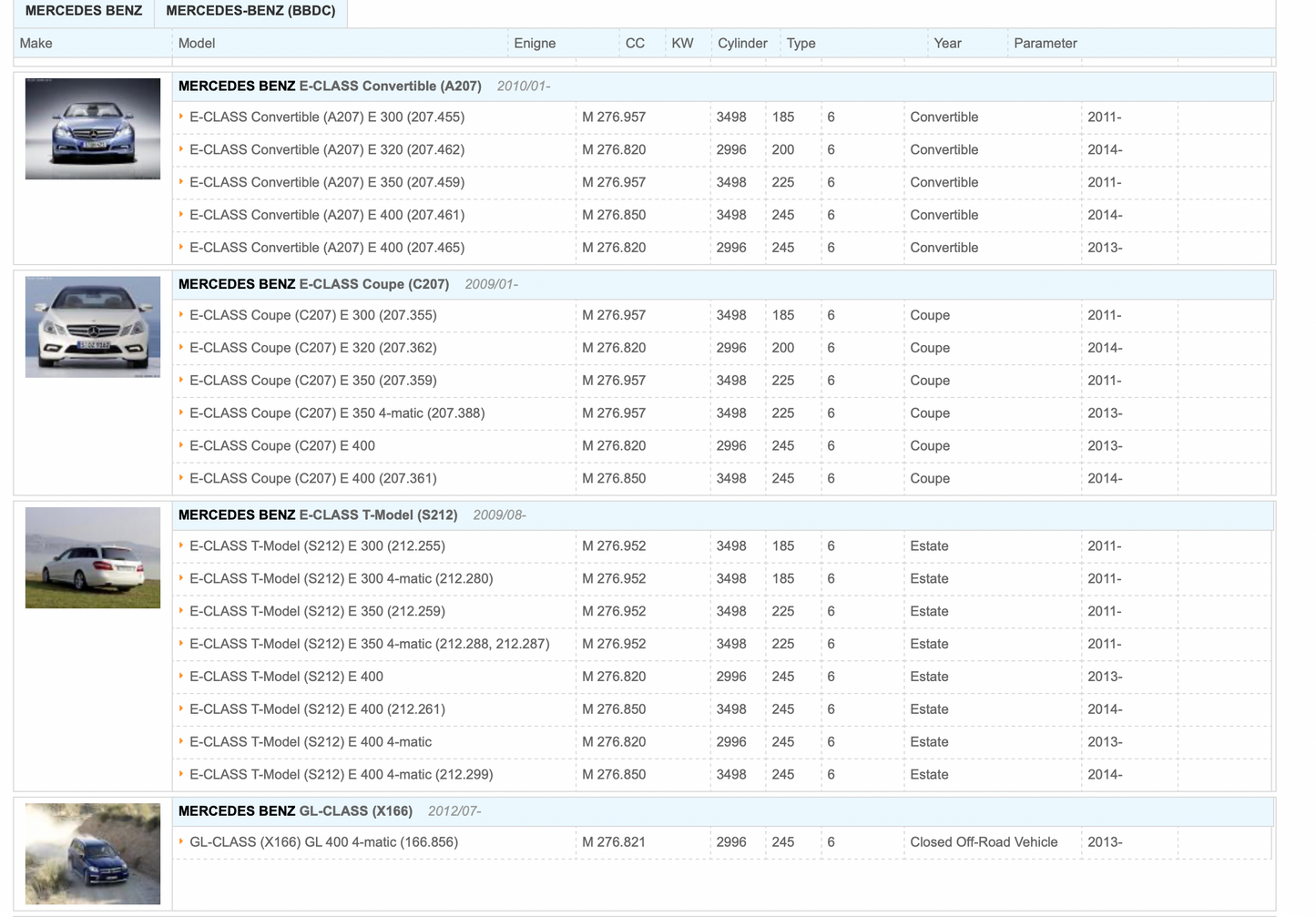Select year 2014- in Coupe E 320 row
The height and width of the screenshot is (917, 1316).
click(x=1105, y=348)
